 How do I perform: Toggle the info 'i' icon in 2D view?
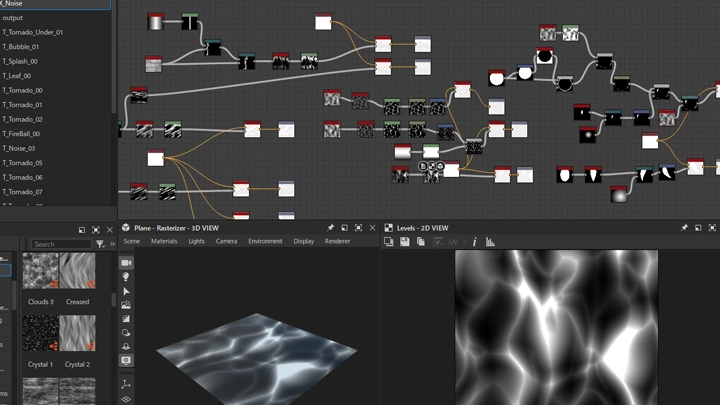pyautogui.click(x=474, y=242)
